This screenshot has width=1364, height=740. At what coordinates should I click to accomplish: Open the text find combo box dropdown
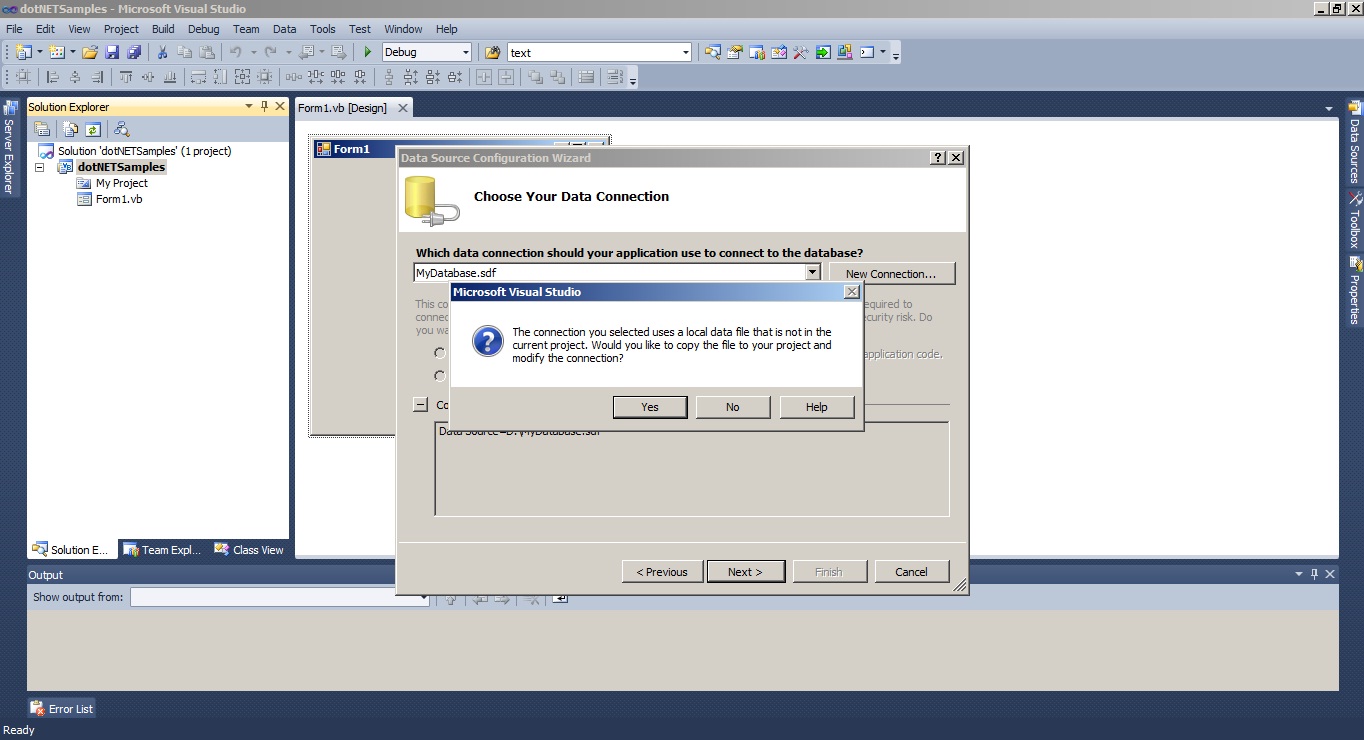[685, 52]
